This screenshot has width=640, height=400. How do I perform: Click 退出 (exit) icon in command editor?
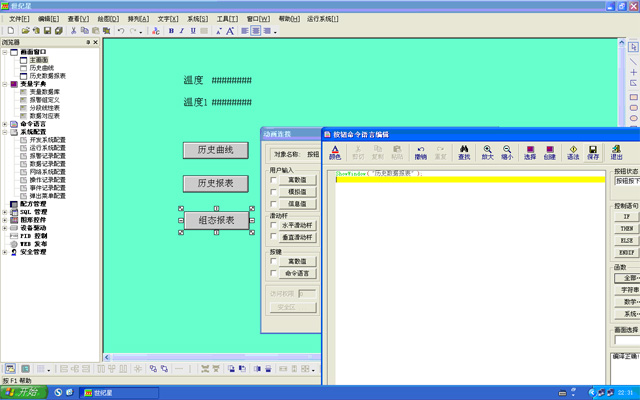coord(616,153)
